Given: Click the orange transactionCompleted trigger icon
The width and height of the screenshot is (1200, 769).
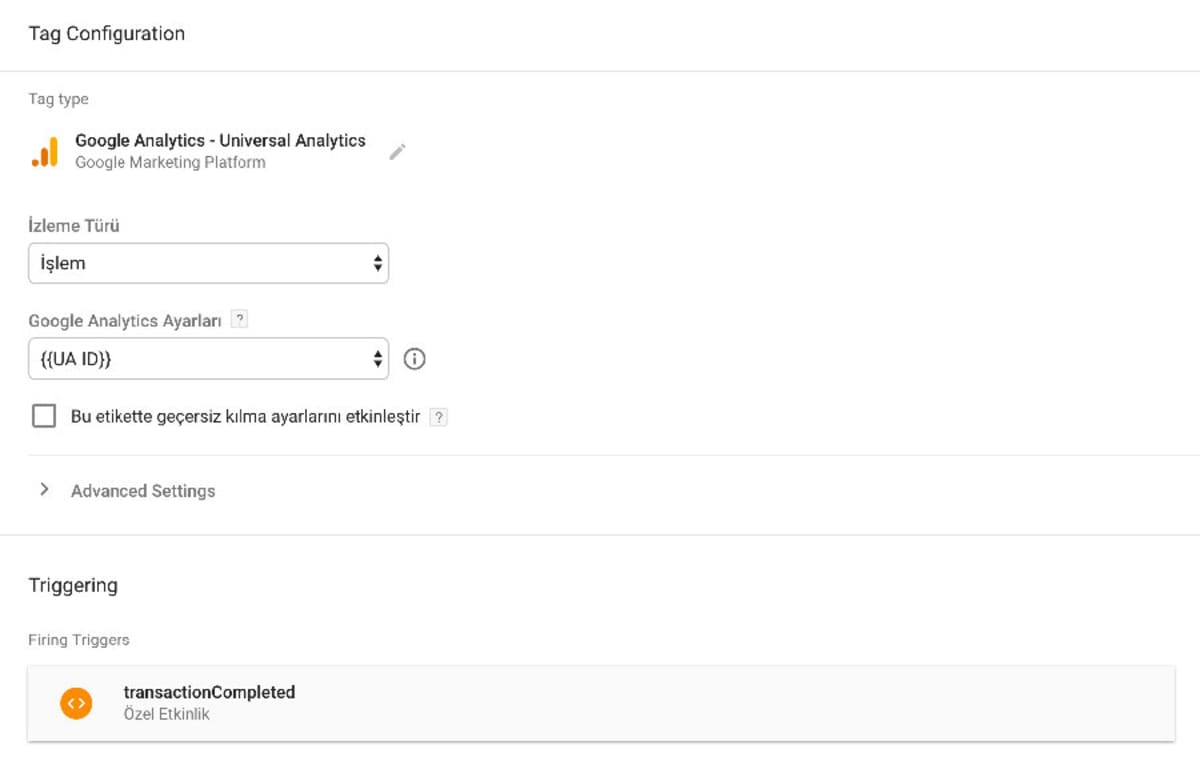Looking at the screenshot, I should click(x=76, y=703).
